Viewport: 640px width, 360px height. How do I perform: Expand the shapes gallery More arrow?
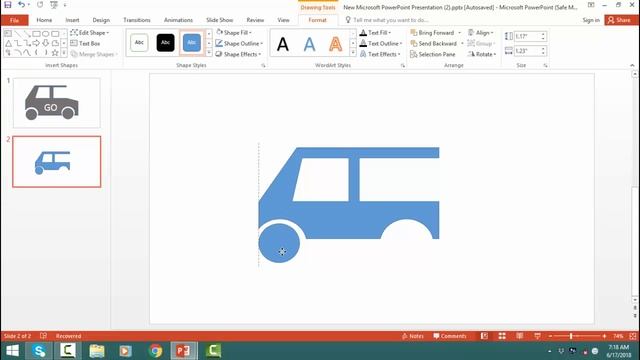point(64,53)
